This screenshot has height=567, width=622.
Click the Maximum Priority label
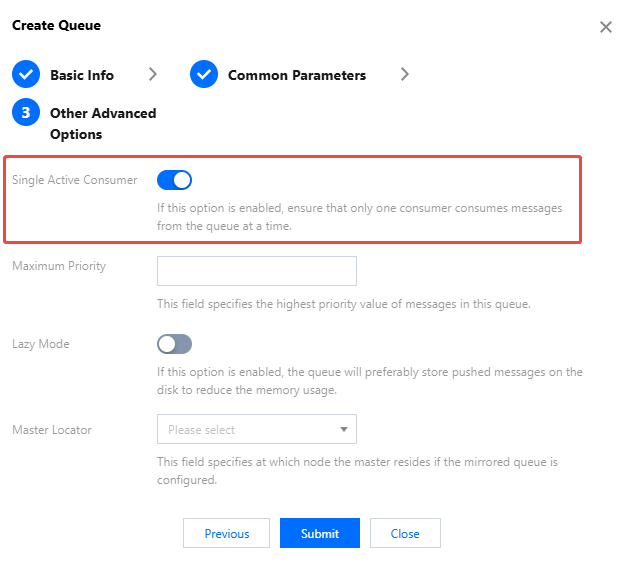click(59, 266)
